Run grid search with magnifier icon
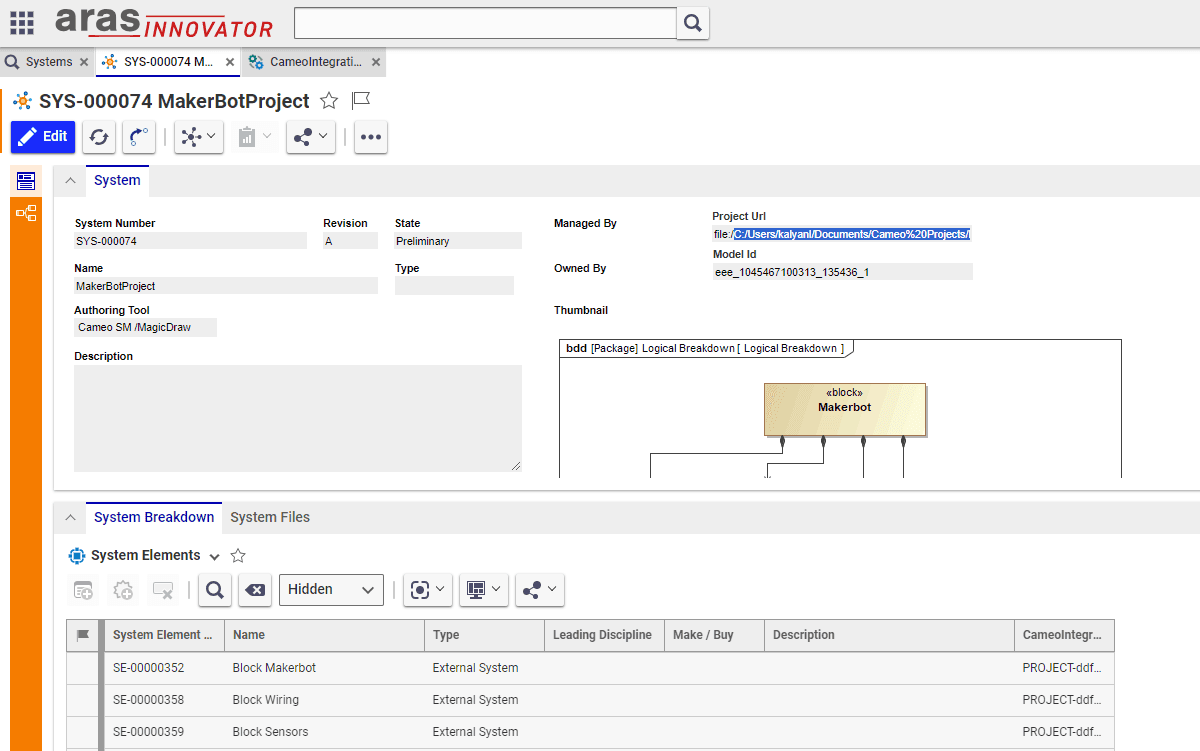The height and width of the screenshot is (751, 1200). coord(215,590)
